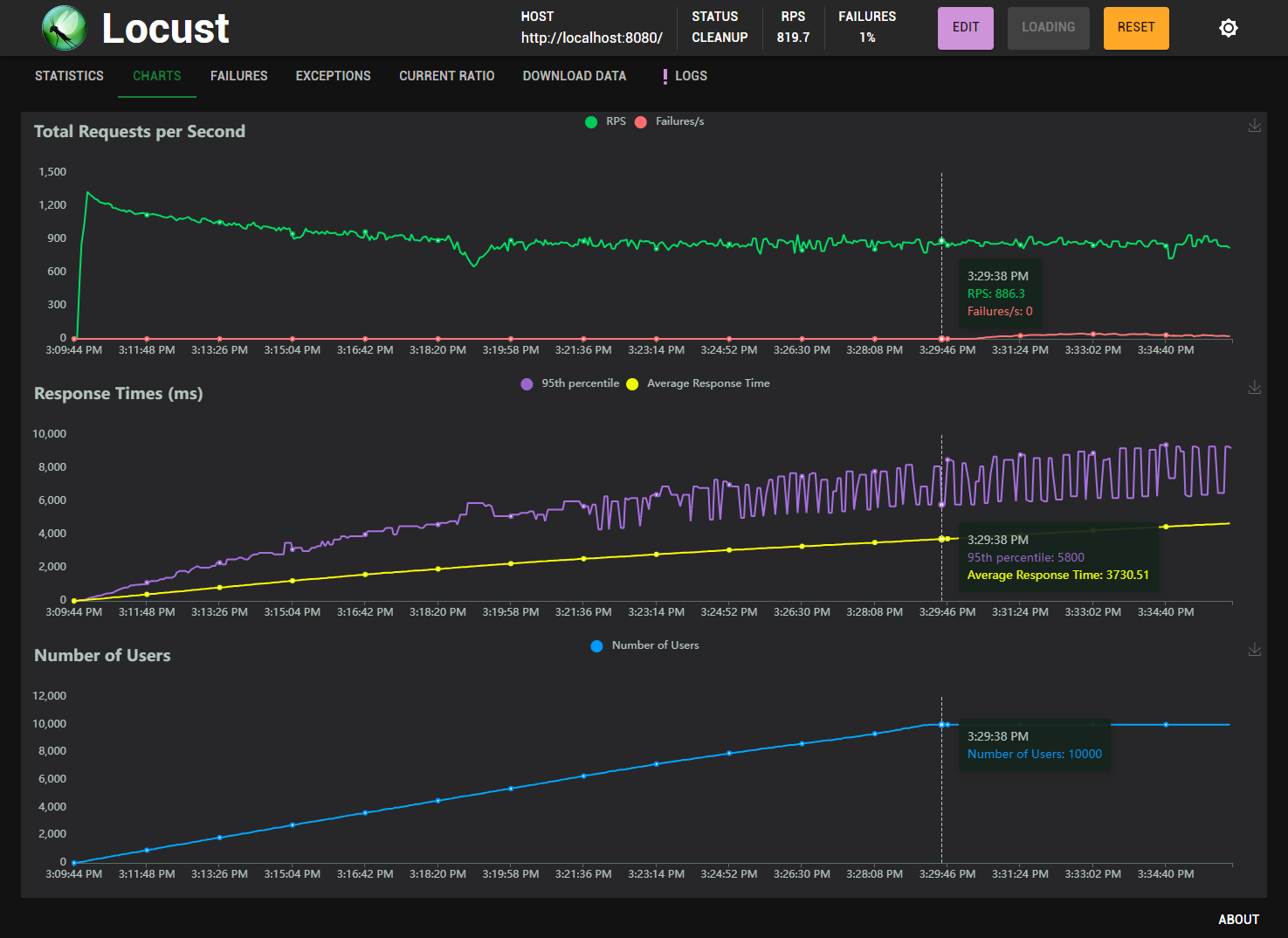Image resolution: width=1288 pixels, height=938 pixels.
Task: Download the Response Times chart image
Action: point(1254,388)
